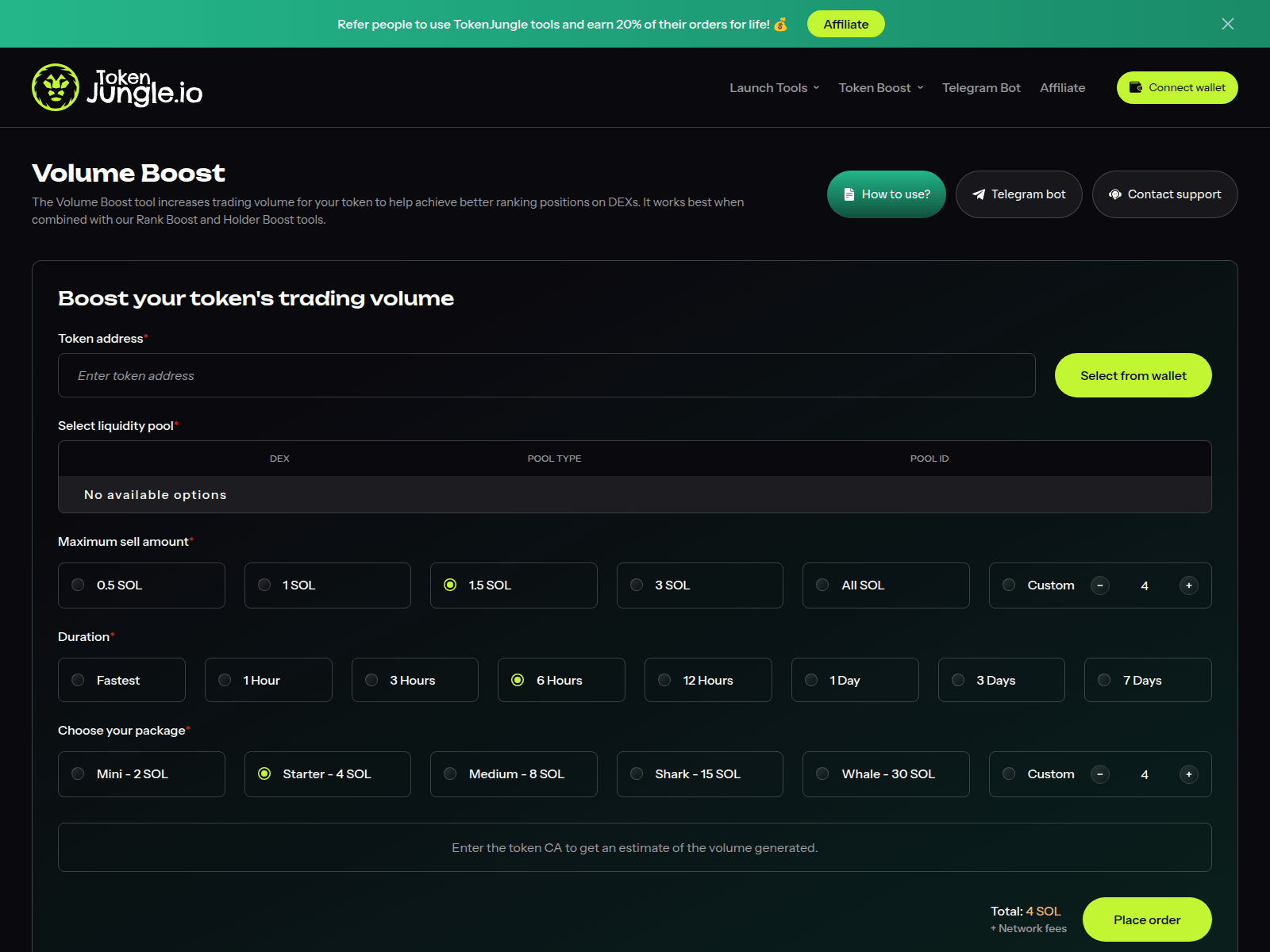Click the wallet icon in Connect wallet
This screenshot has width=1270, height=952.
click(1136, 87)
